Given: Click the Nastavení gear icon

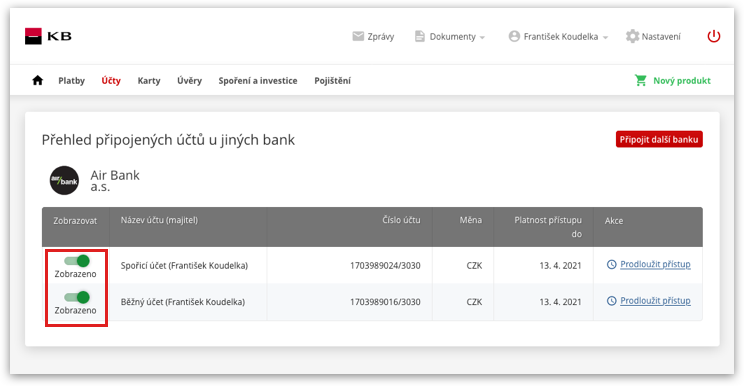Looking at the screenshot, I should (632, 37).
